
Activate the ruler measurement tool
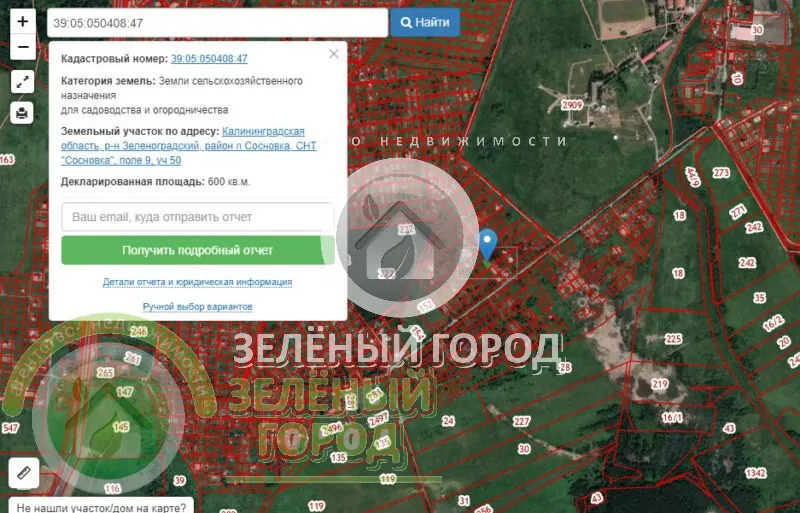pos(24,472)
